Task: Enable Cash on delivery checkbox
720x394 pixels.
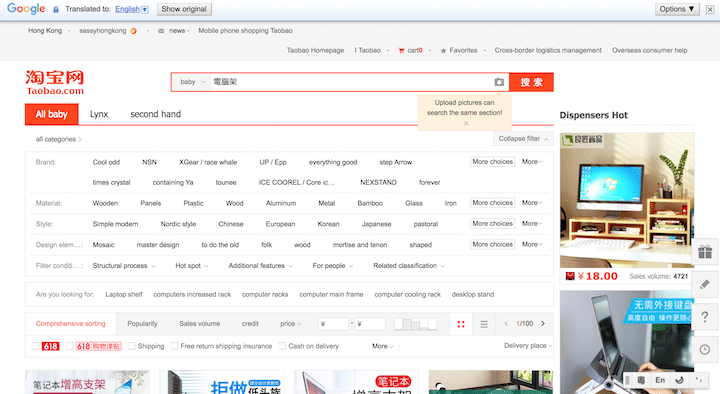Action: pos(282,346)
